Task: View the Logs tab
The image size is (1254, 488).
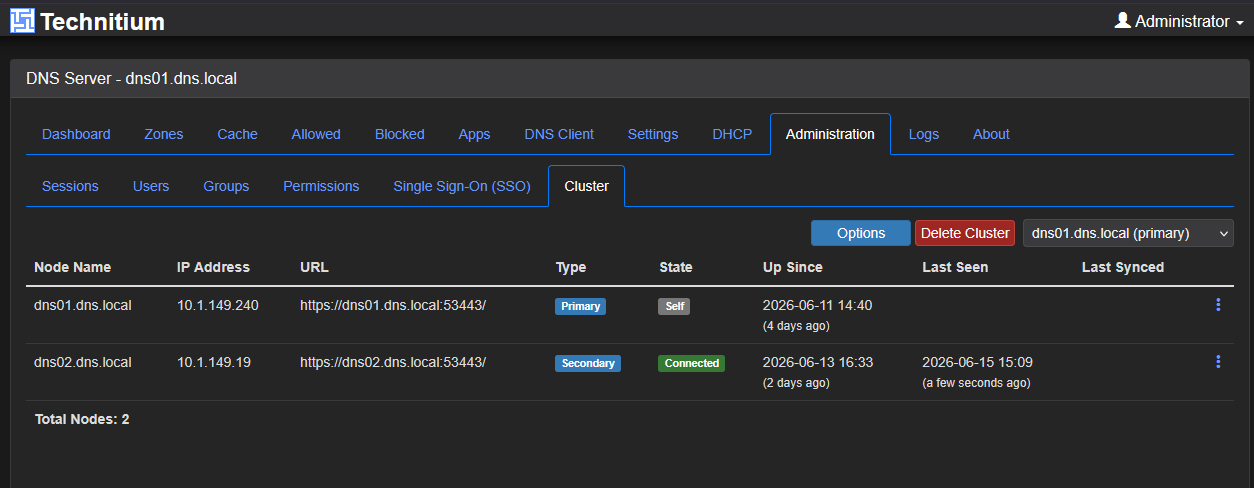Action: [x=924, y=134]
